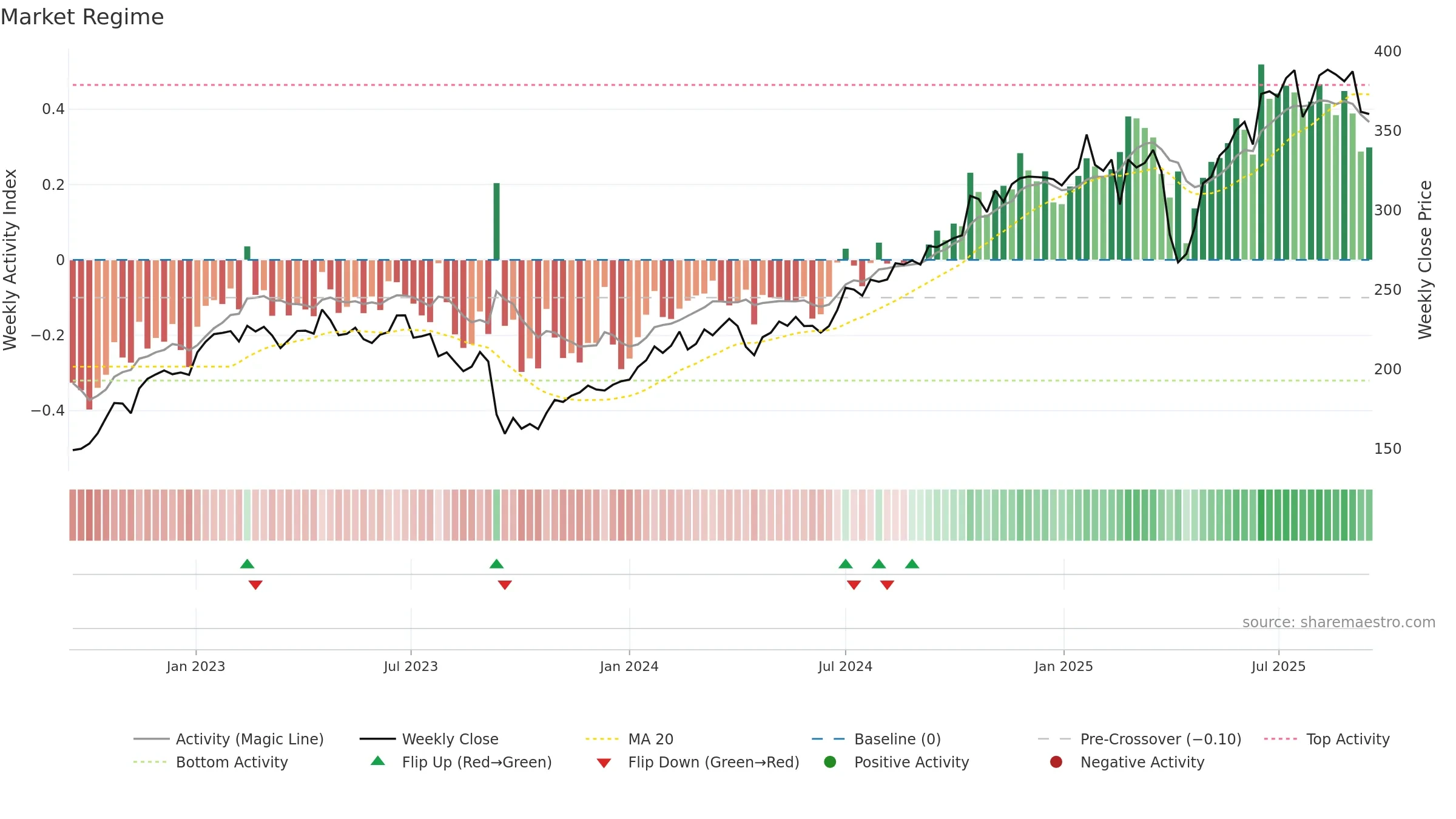Click the 0.2 activity index tick label
Viewport: 1456px width, 819px height.
(x=53, y=184)
